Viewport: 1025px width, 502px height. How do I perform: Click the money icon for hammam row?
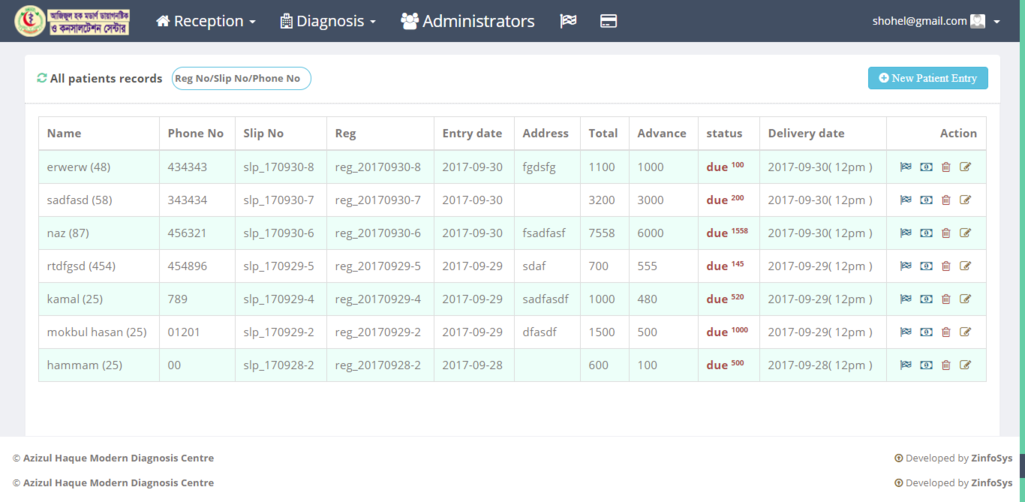[926, 365]
